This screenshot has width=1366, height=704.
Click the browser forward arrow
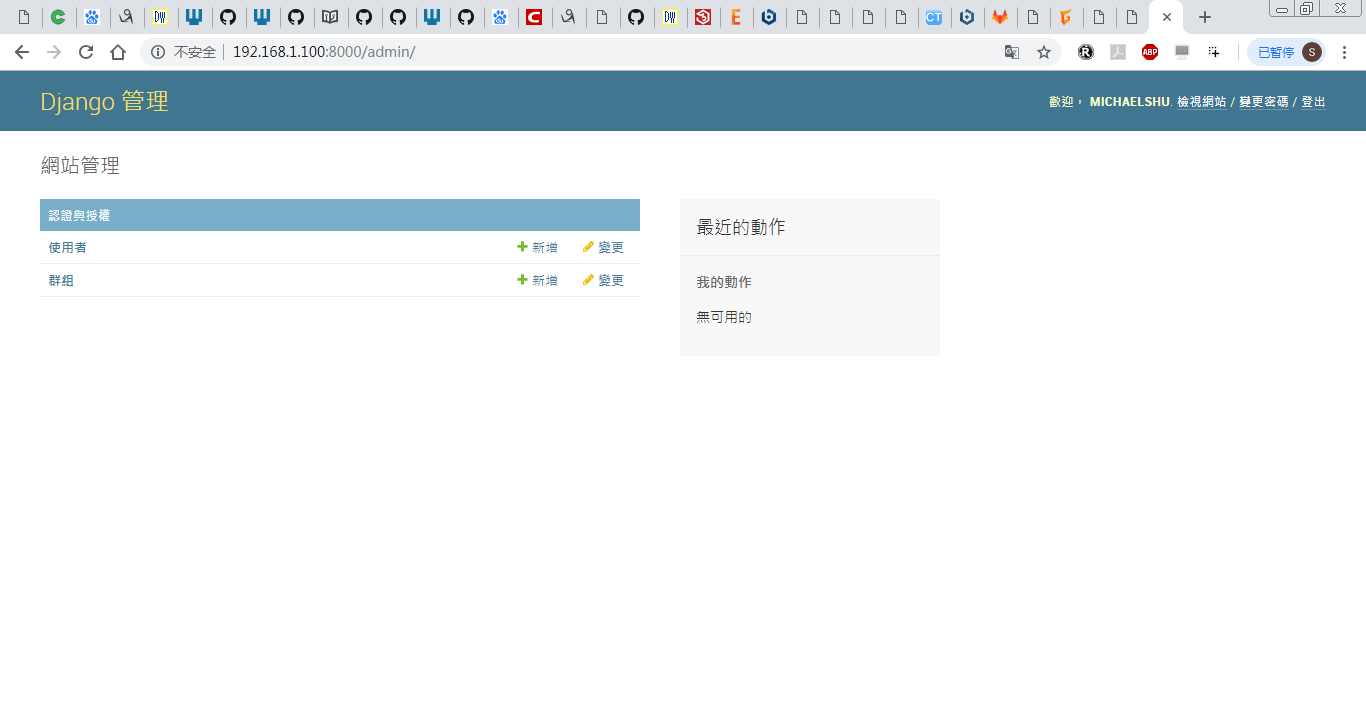pyautogui.click(x=54, y=52)
